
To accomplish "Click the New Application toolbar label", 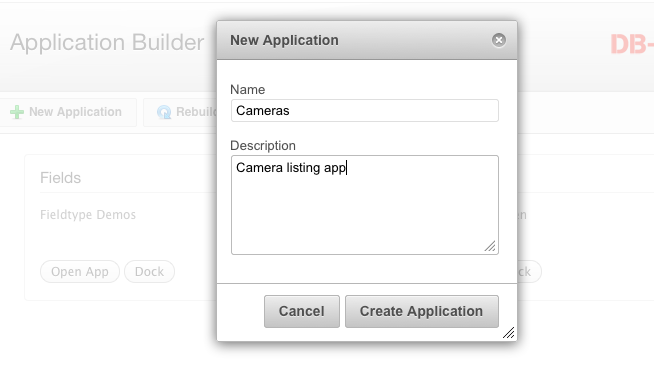I will (x=75, y=112).
